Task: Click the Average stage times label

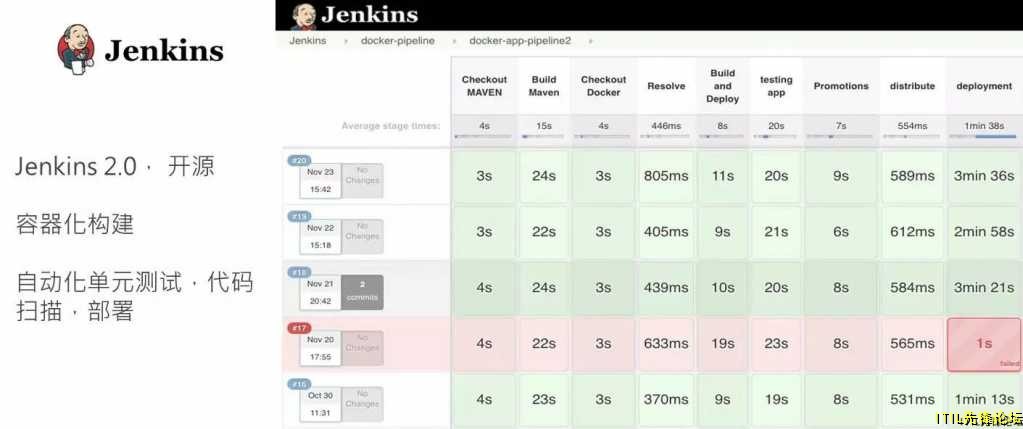Action: pyautogui.click(x=390, y=126)
